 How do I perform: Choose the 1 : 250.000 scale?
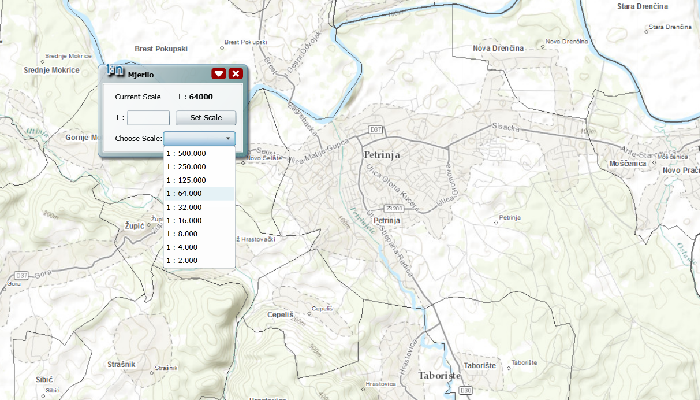pyautogui.click(x=186, y=166)
